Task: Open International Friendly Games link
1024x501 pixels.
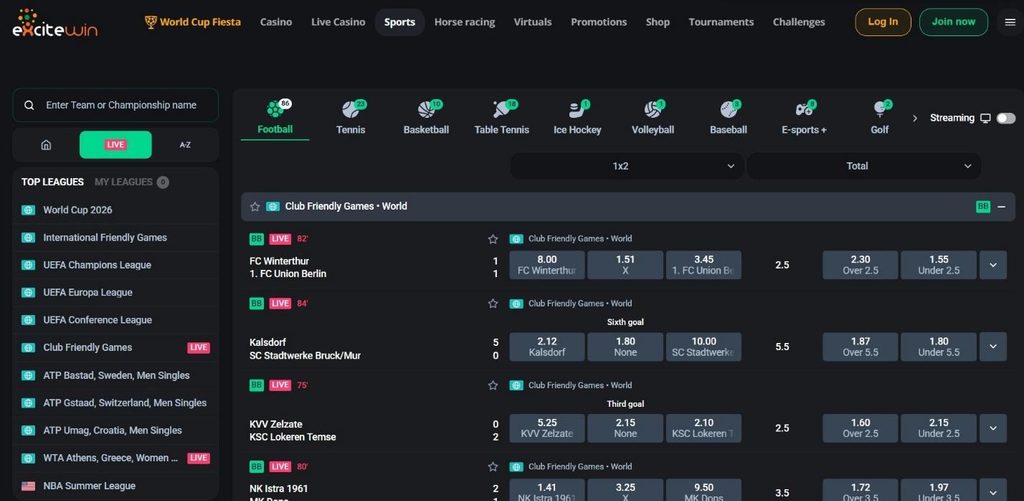Action: point(105,238)
